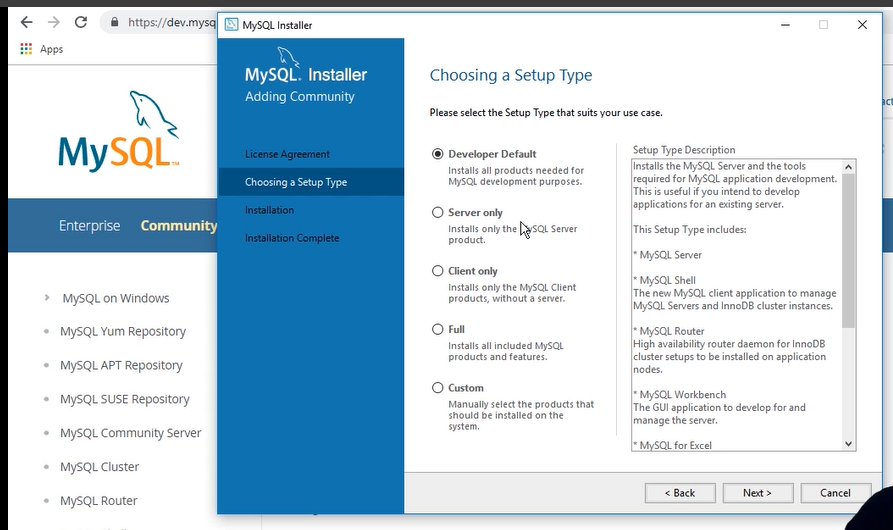
Task: Go back in the browser
Action: [26, 22]
